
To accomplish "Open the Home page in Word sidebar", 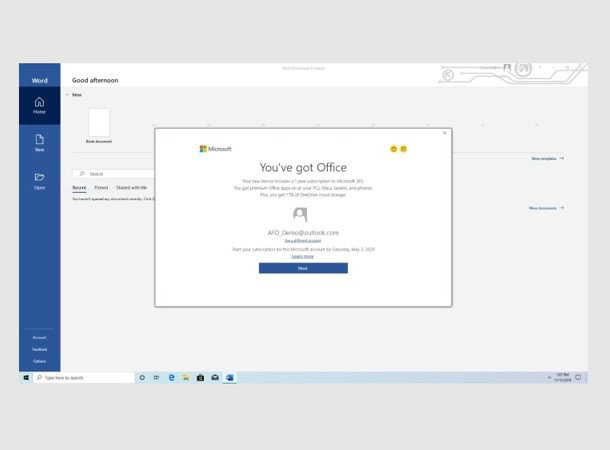I will 39,105.
